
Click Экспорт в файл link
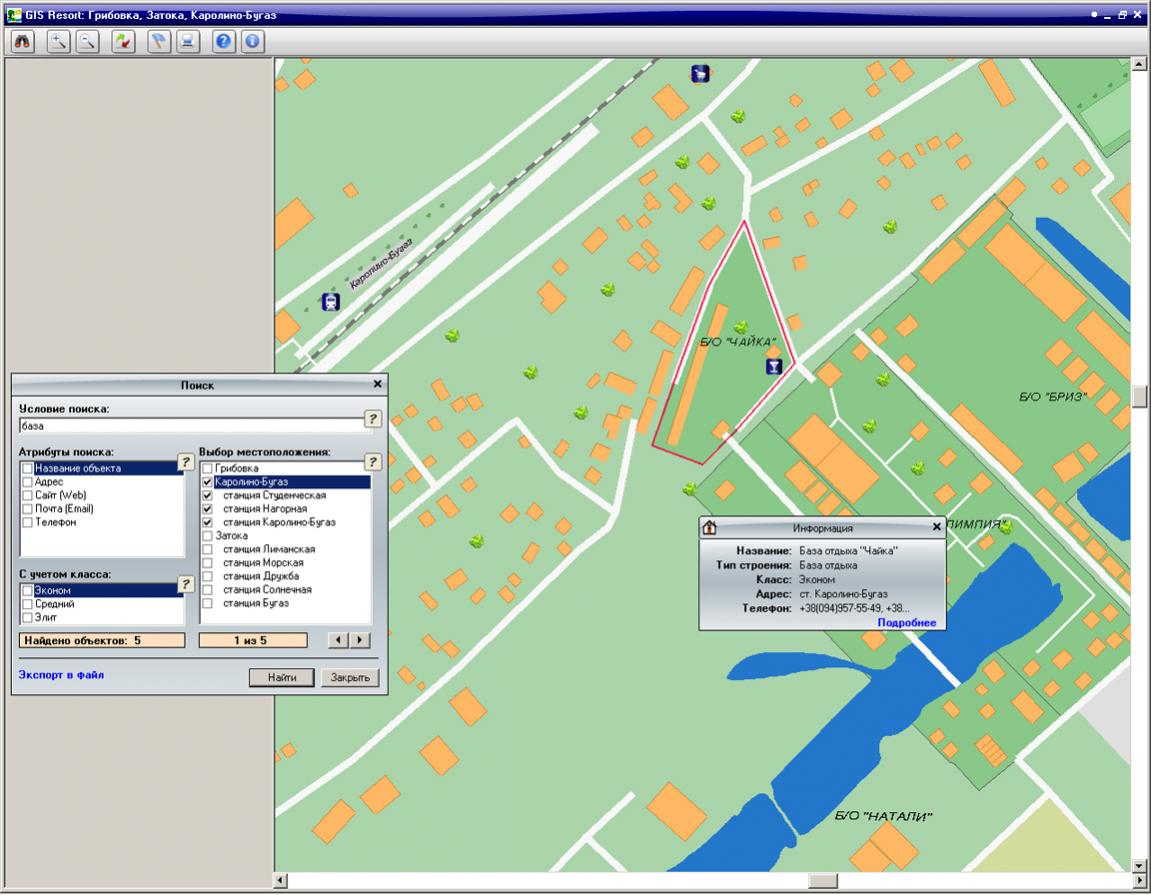click(61, 675)
